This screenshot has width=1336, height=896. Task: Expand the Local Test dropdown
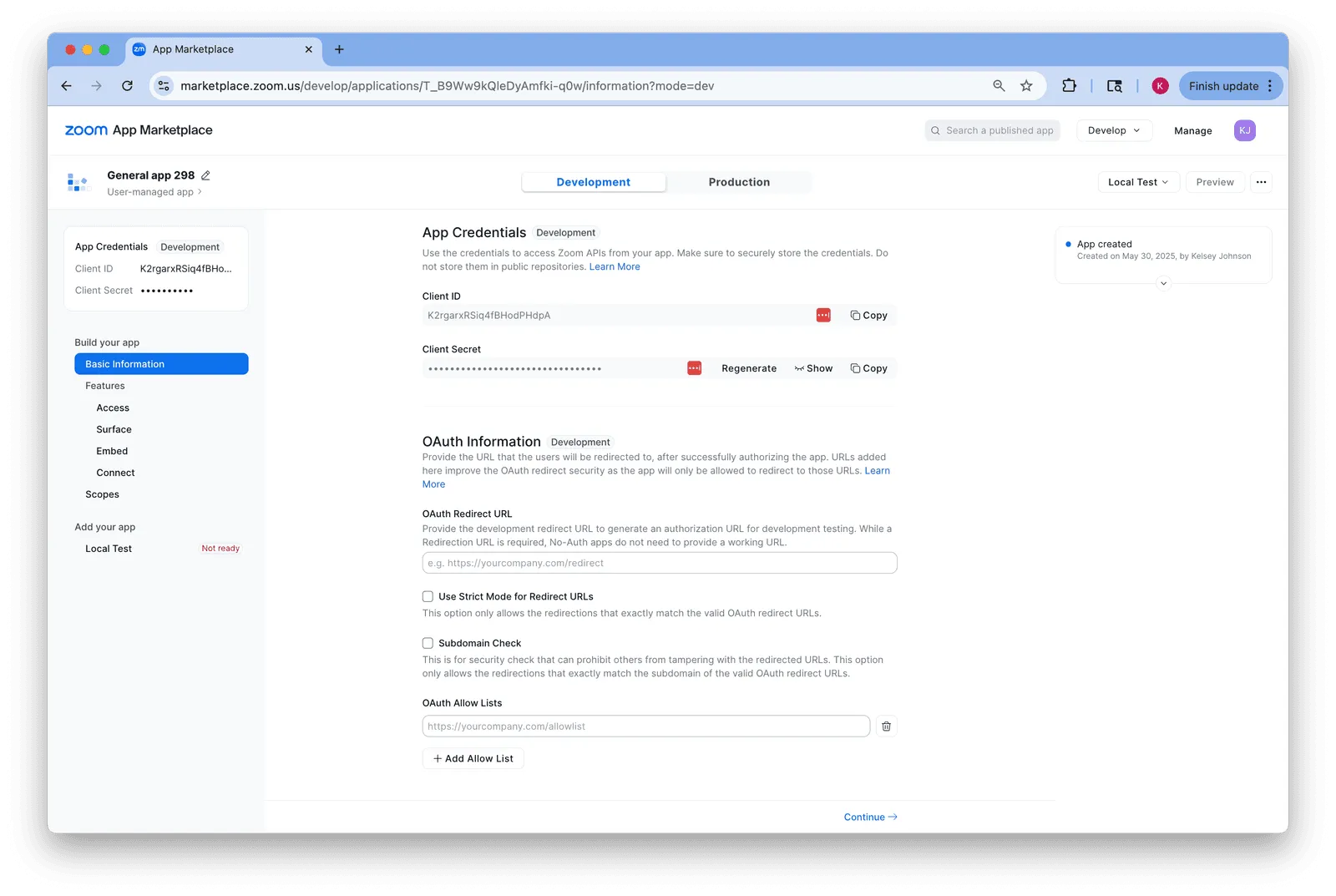point(1138,182)
